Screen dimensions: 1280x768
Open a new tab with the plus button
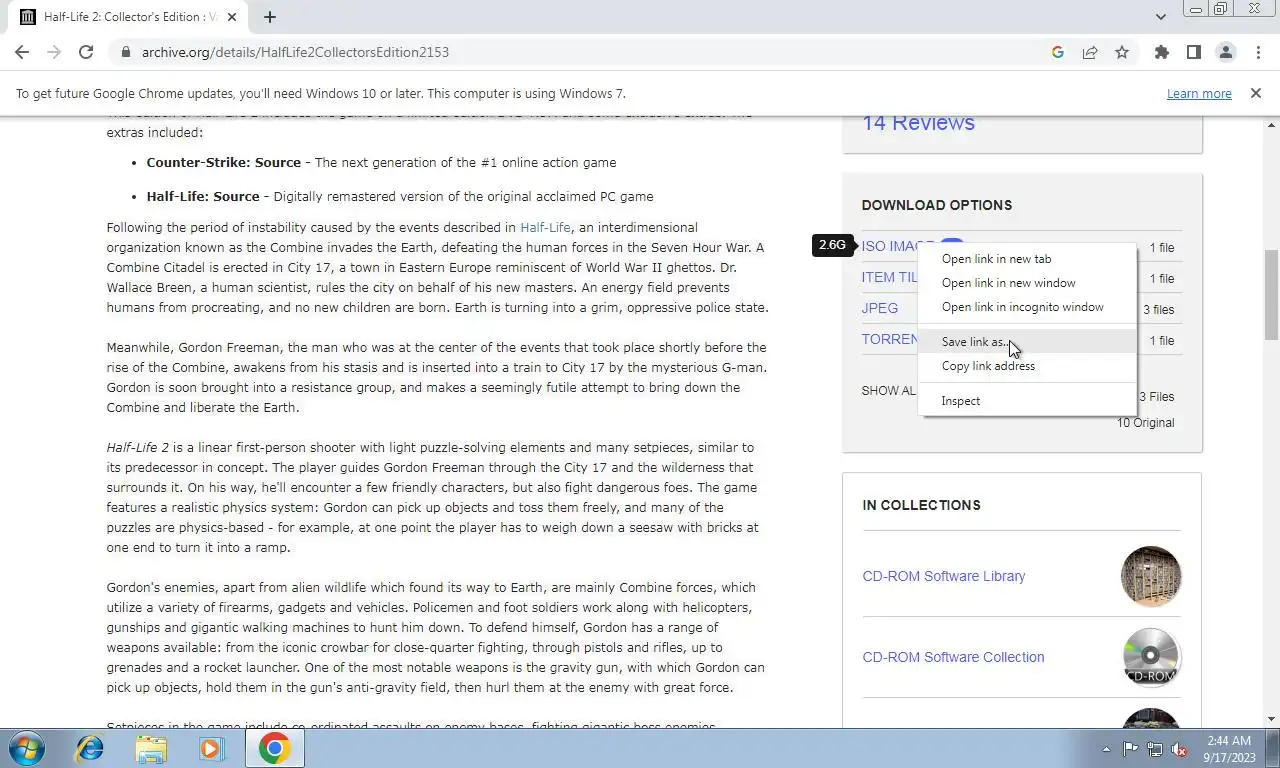[x=270, y=17]
